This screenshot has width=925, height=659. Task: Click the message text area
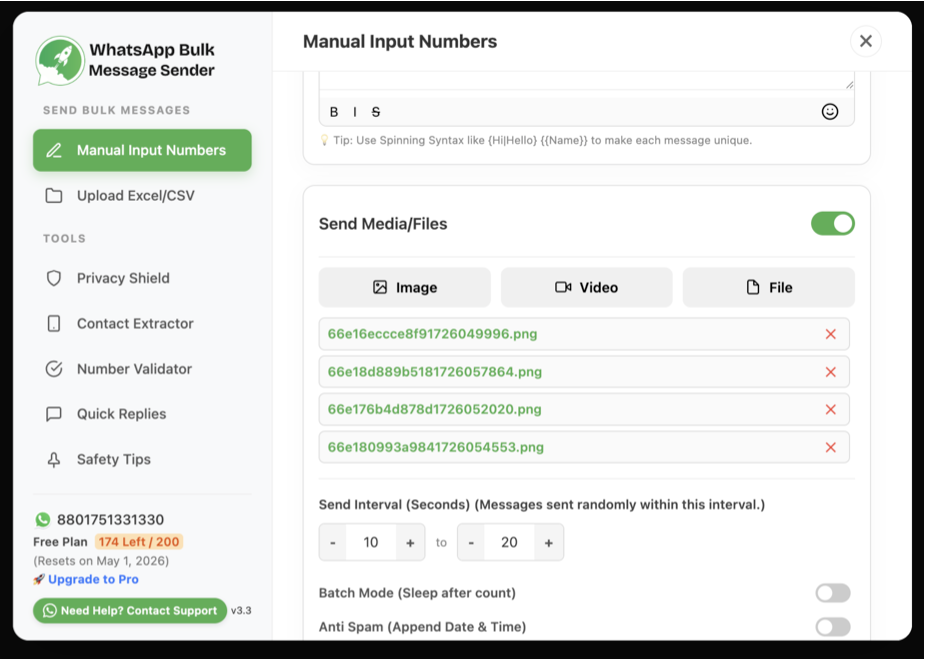coord(586,81)
